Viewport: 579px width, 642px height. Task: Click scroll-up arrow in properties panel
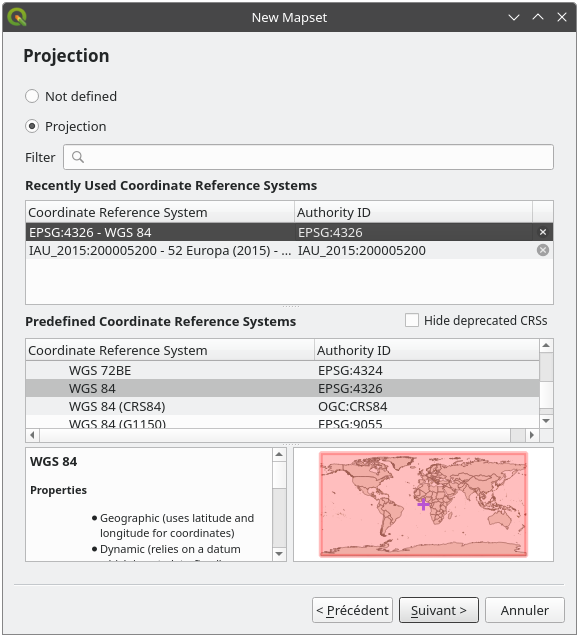(279, 454)
